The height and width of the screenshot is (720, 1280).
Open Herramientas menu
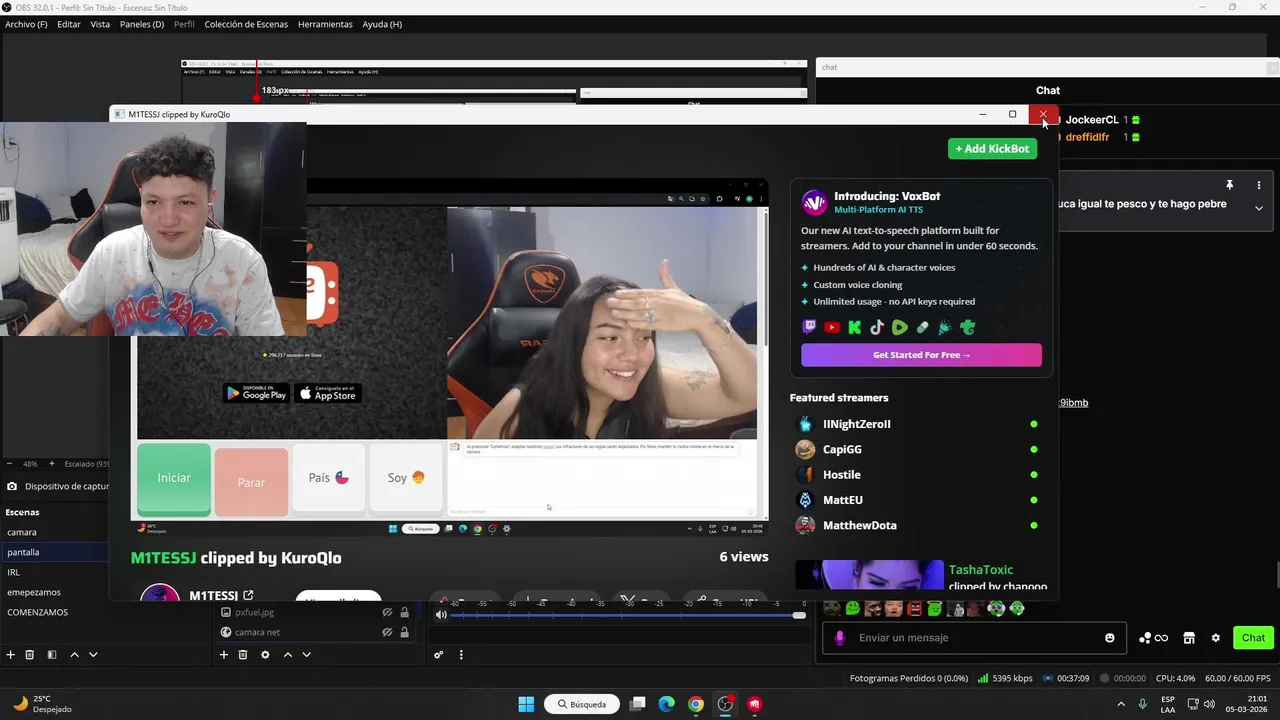pyautogui.click(x=325, y=24)
